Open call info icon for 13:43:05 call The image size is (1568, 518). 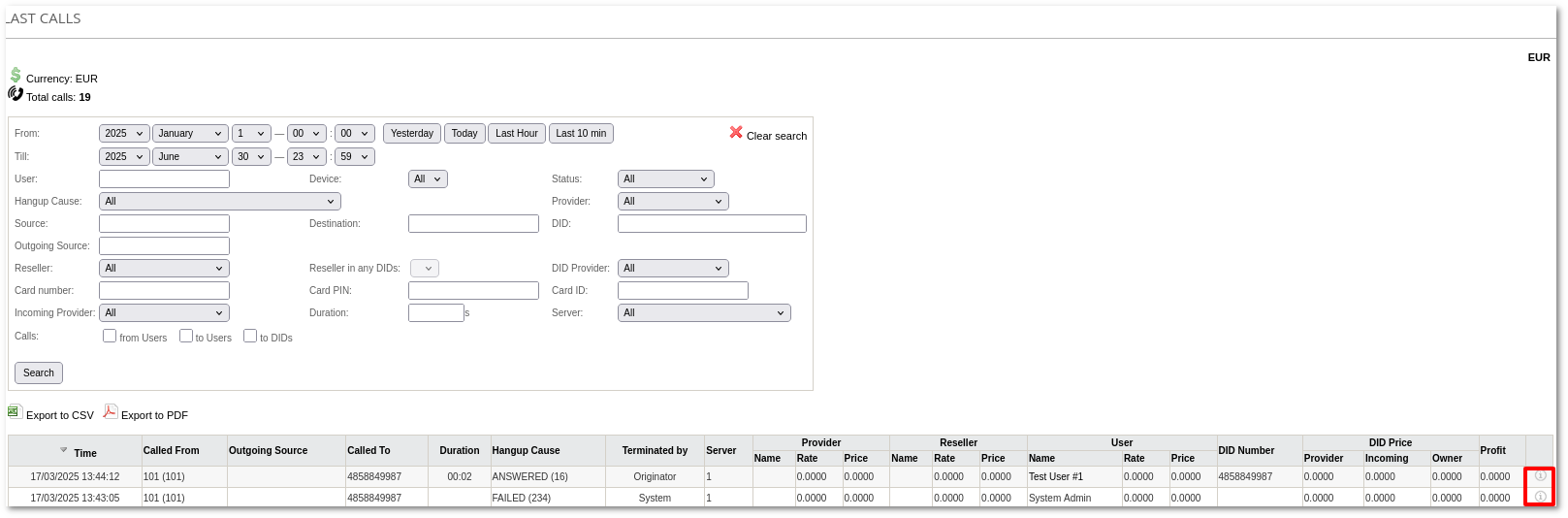1540,497
